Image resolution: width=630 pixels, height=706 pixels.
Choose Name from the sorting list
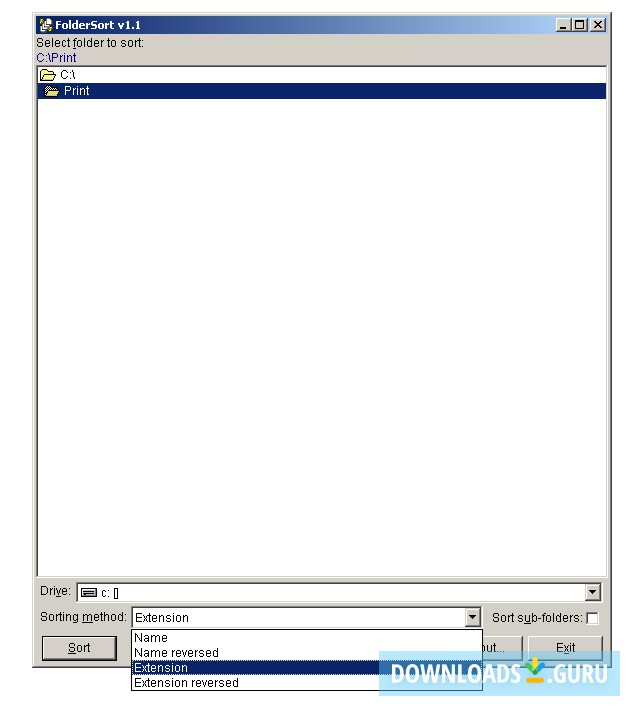tap(307, 638)
